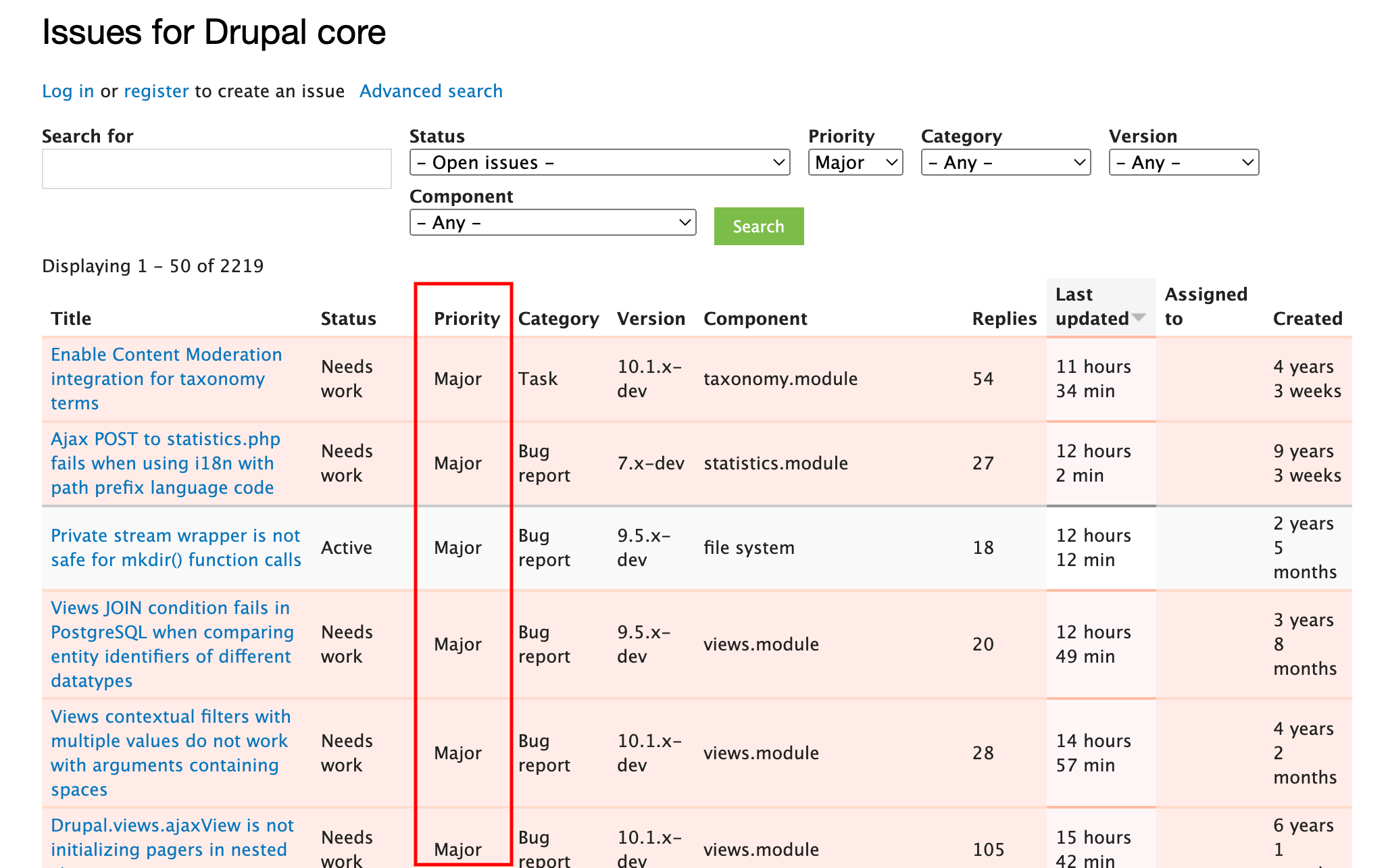Screen dimensions: 1388x868
Task: Click the Log in link
Action: (68, 91)
